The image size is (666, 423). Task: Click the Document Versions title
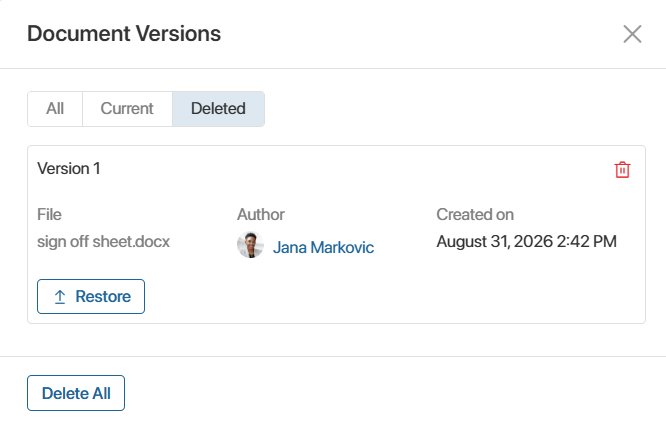coord(124,34)
